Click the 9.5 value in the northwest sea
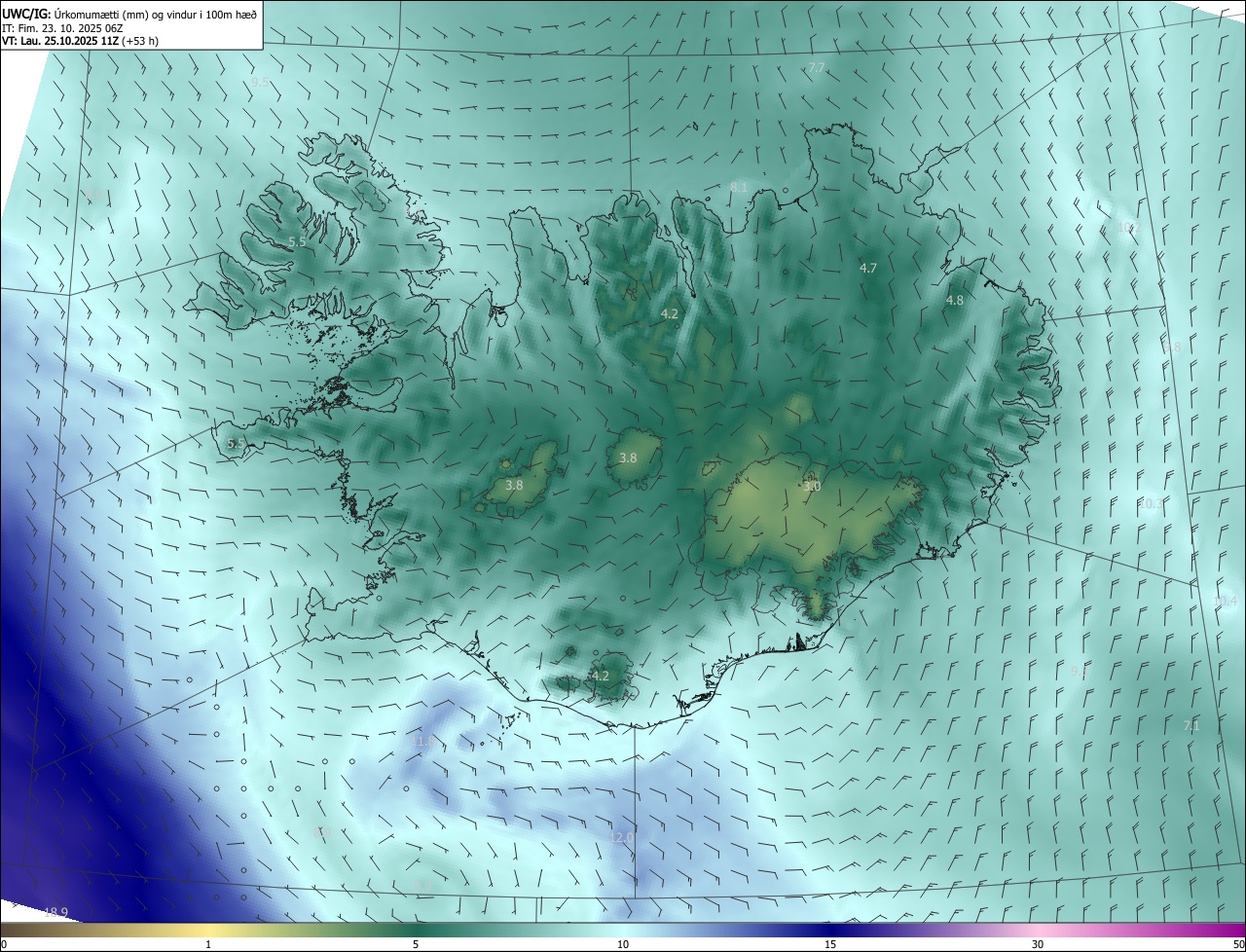Image resolution: width=1246 pixels, height=952 pixels. click(260, 83)
